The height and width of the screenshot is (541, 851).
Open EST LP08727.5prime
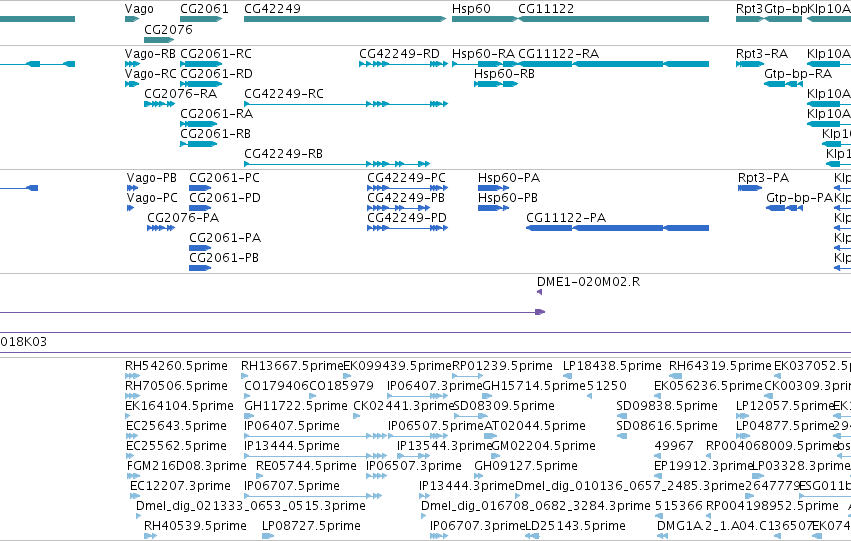[312, 526]
